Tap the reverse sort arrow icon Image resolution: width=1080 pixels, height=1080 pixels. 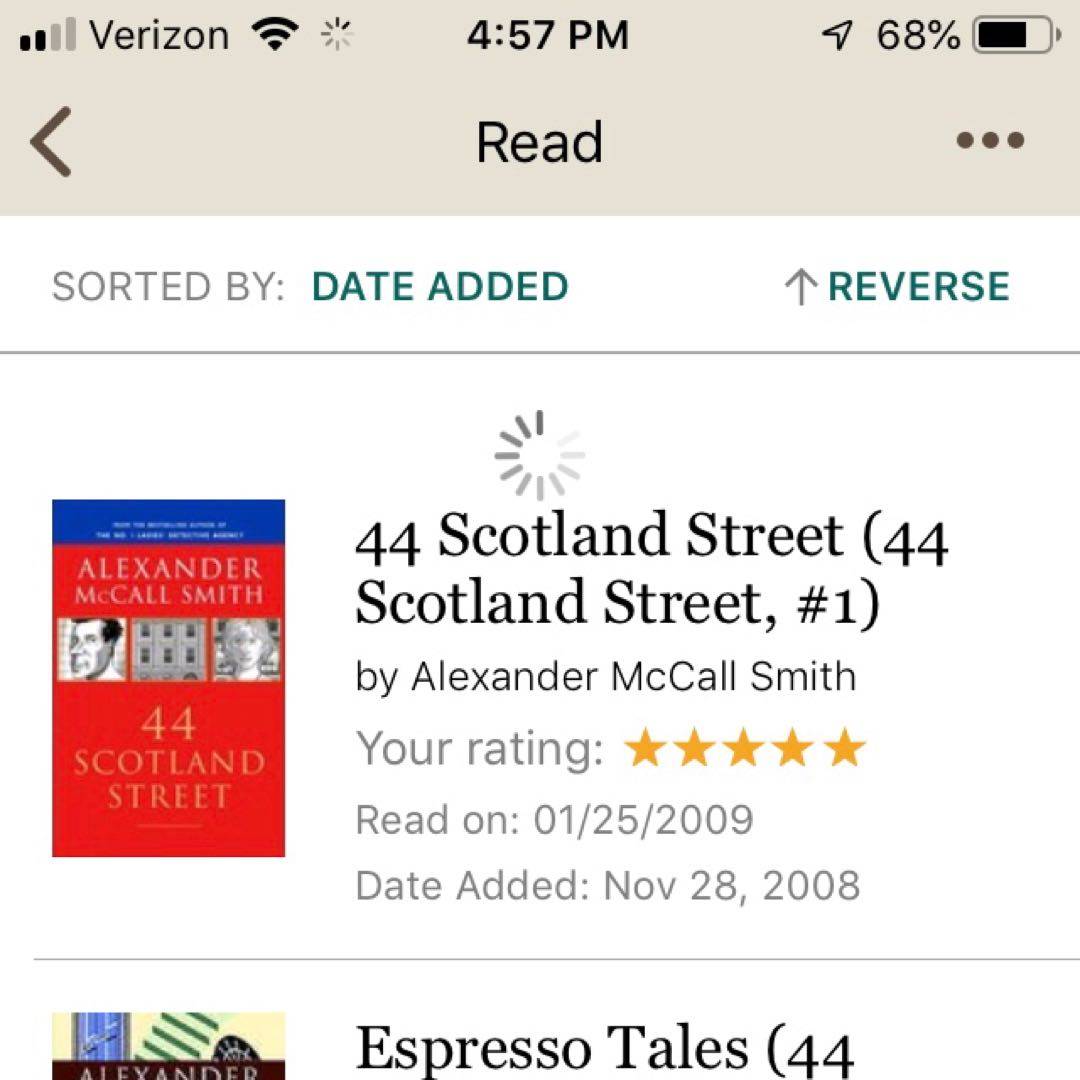(x=798, y=288)
